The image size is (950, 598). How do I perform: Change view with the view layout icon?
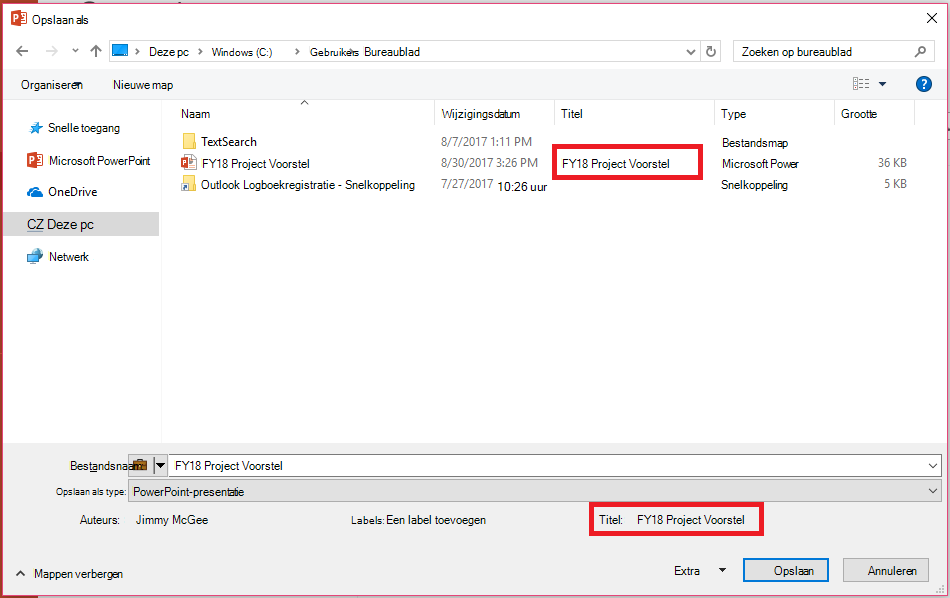coord(861,84)
